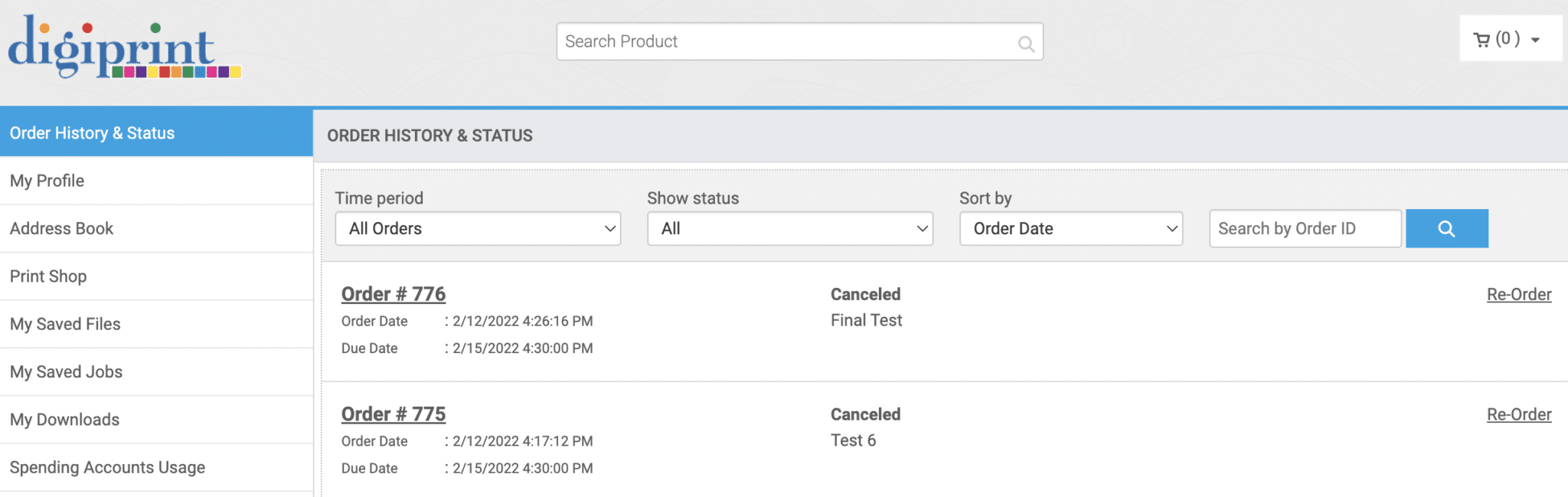Click Order 775 due date value
Image resolution: width=1568 pixels, height=497 pixels.
point(522,468)
